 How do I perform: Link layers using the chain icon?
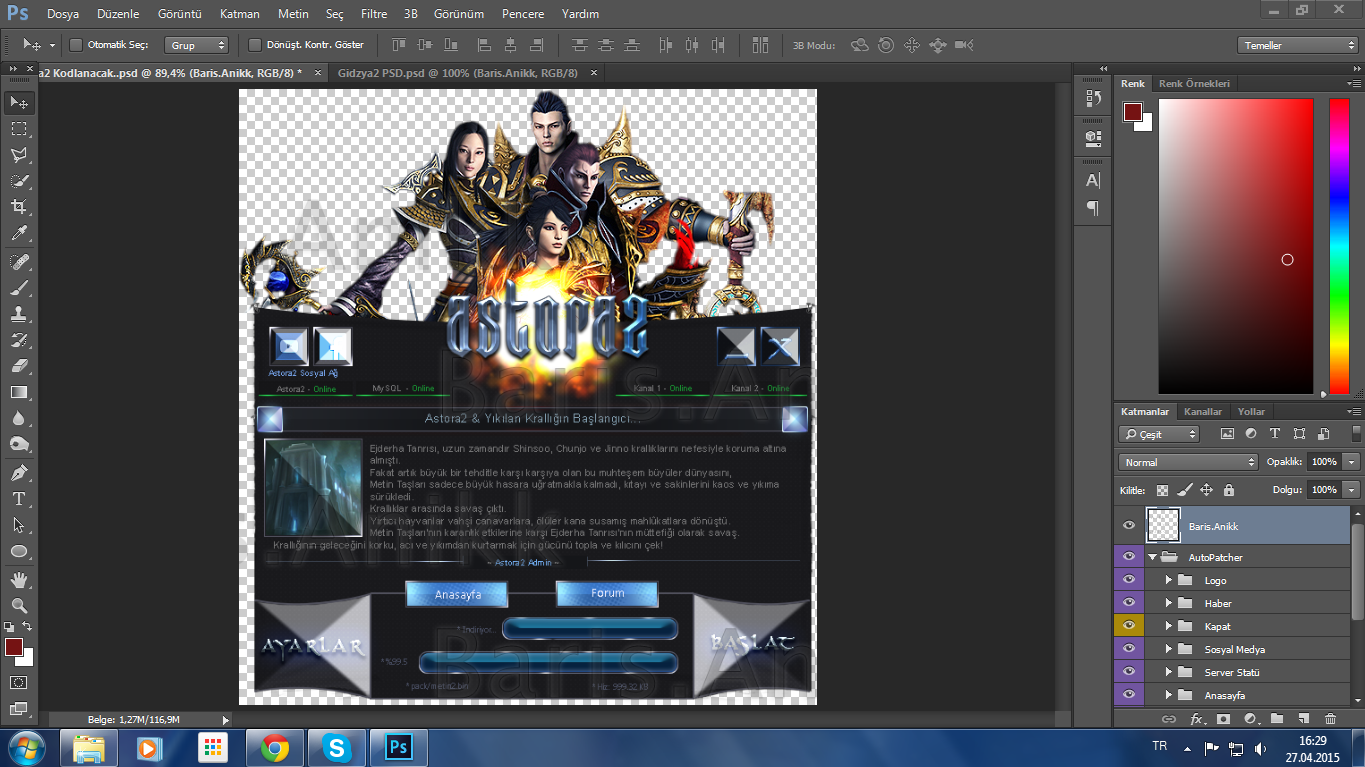click(x=1169, y=718)
